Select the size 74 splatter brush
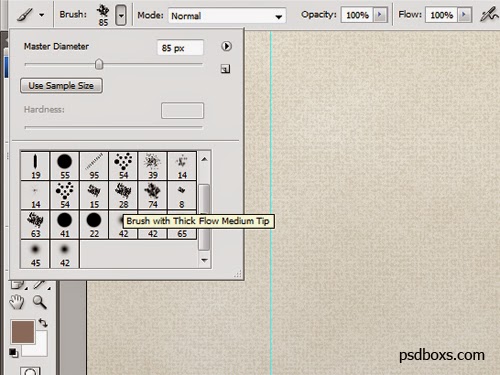Viewport: 500px width, 375px height. click(x=153, y=195)
